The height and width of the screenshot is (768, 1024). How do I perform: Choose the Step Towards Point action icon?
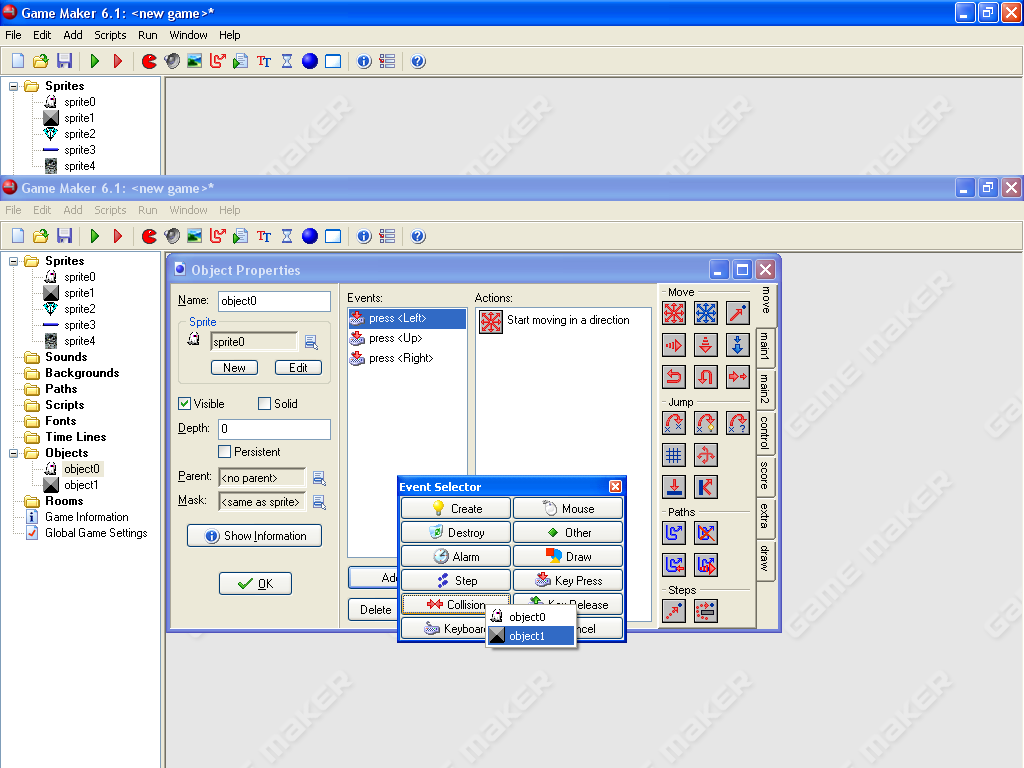pyautogui.click(x=674, y=611)
